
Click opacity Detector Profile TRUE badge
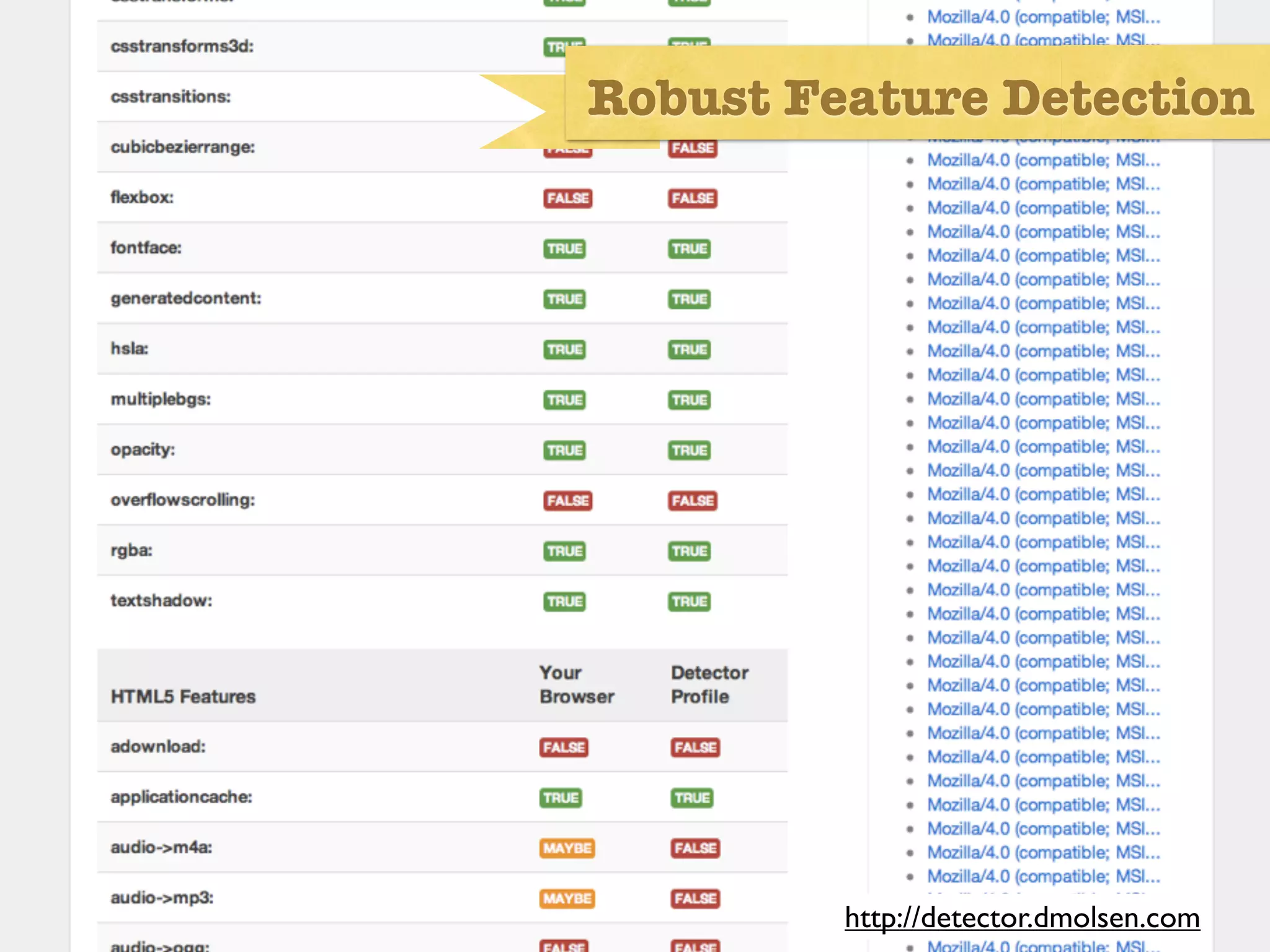coord(690,451)
